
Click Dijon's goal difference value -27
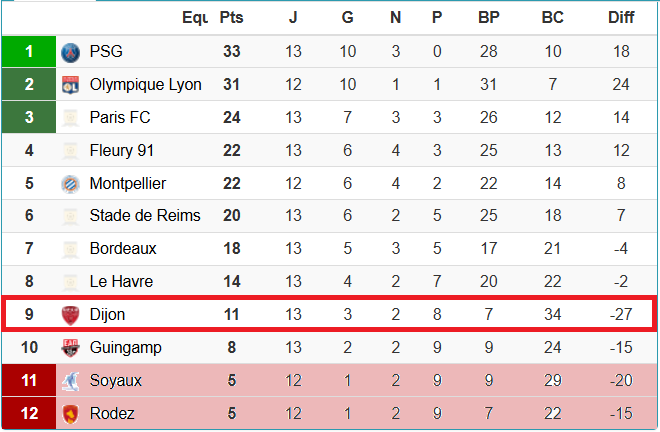[621, 315]
